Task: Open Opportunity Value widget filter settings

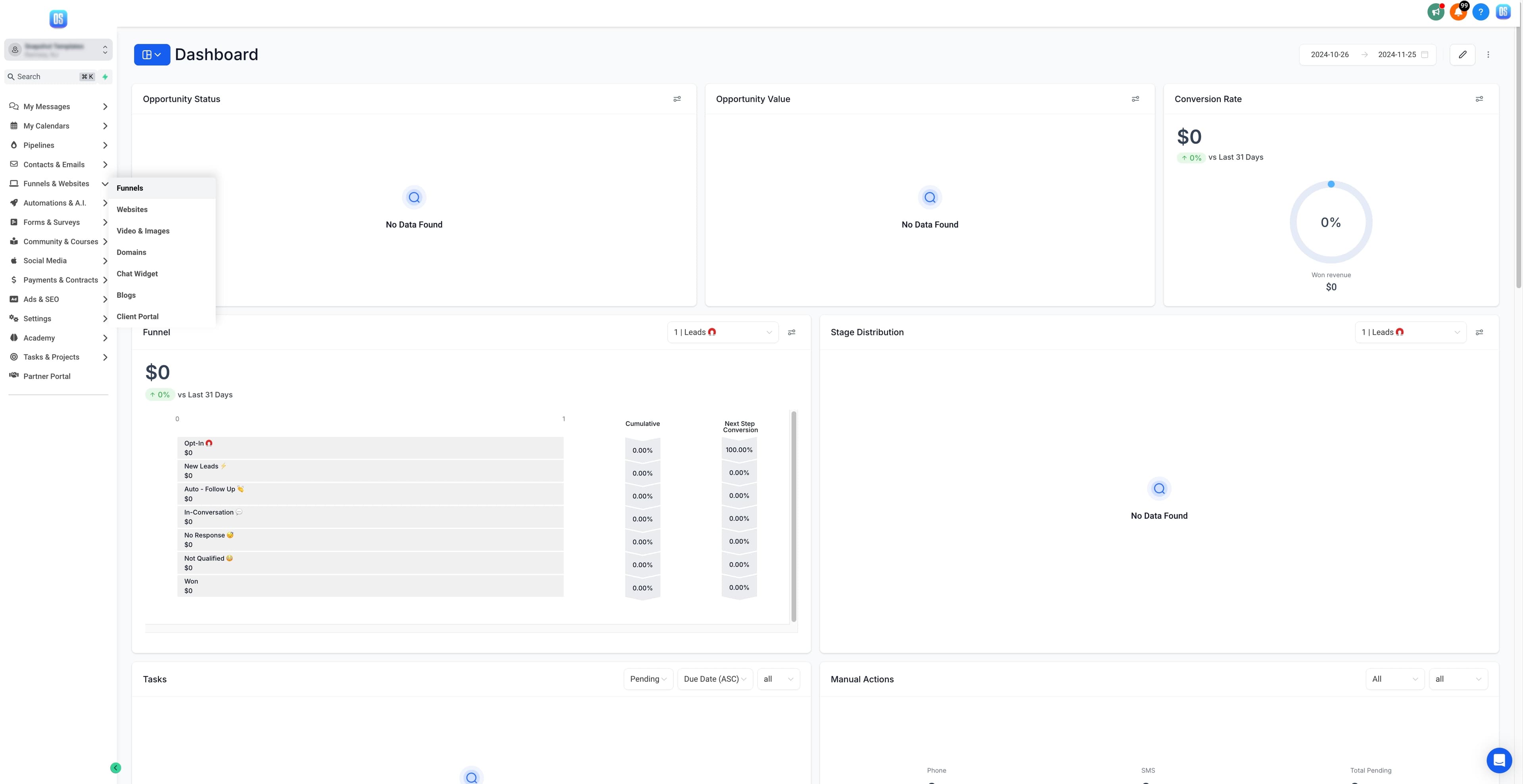Action: 1135,99
